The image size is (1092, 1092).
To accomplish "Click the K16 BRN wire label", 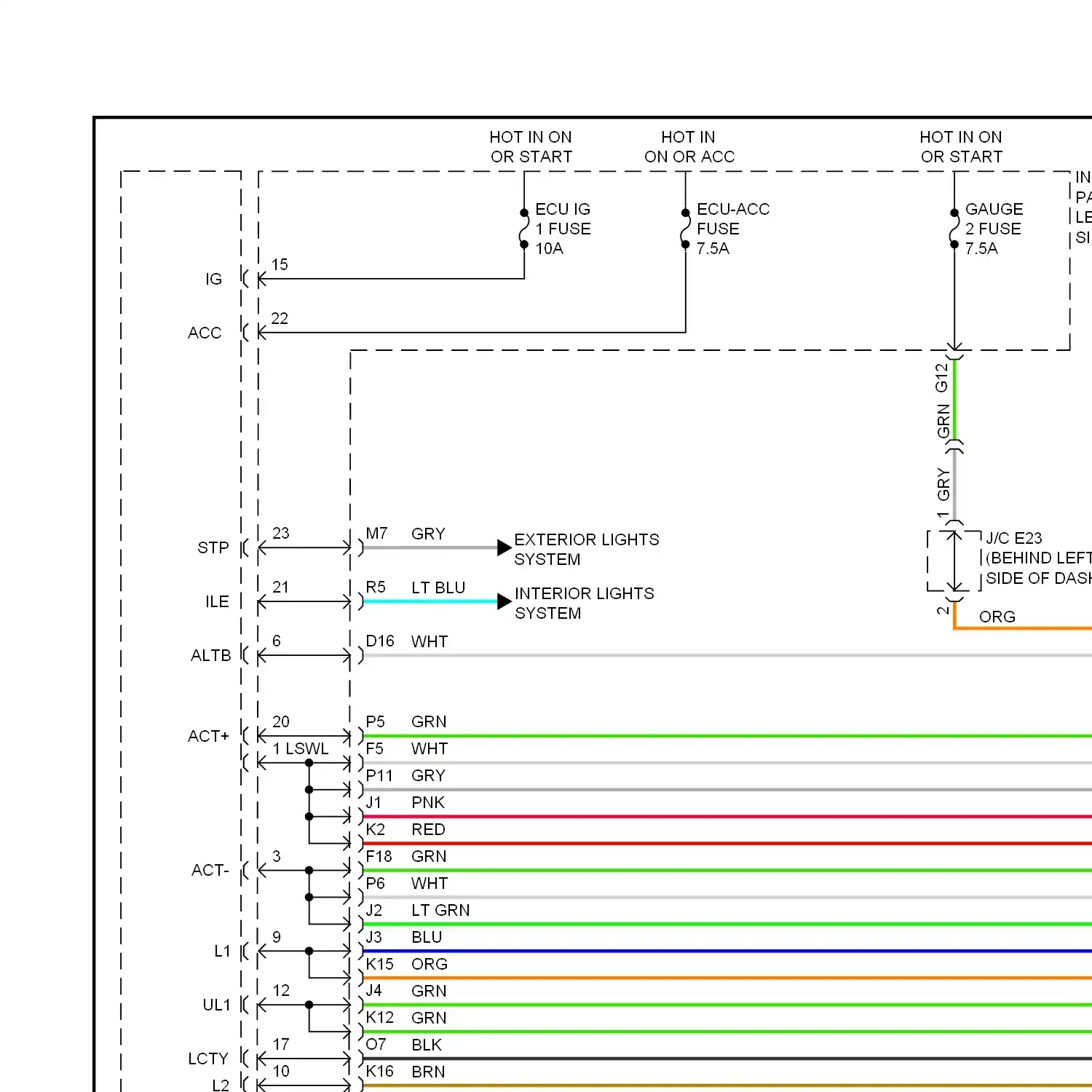I will (x=405, y=1072).
